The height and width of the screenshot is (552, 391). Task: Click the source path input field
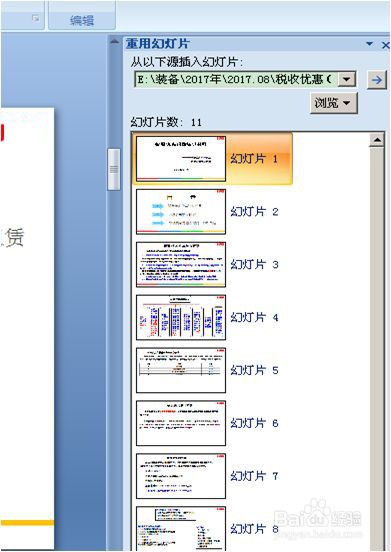[236, 79]
